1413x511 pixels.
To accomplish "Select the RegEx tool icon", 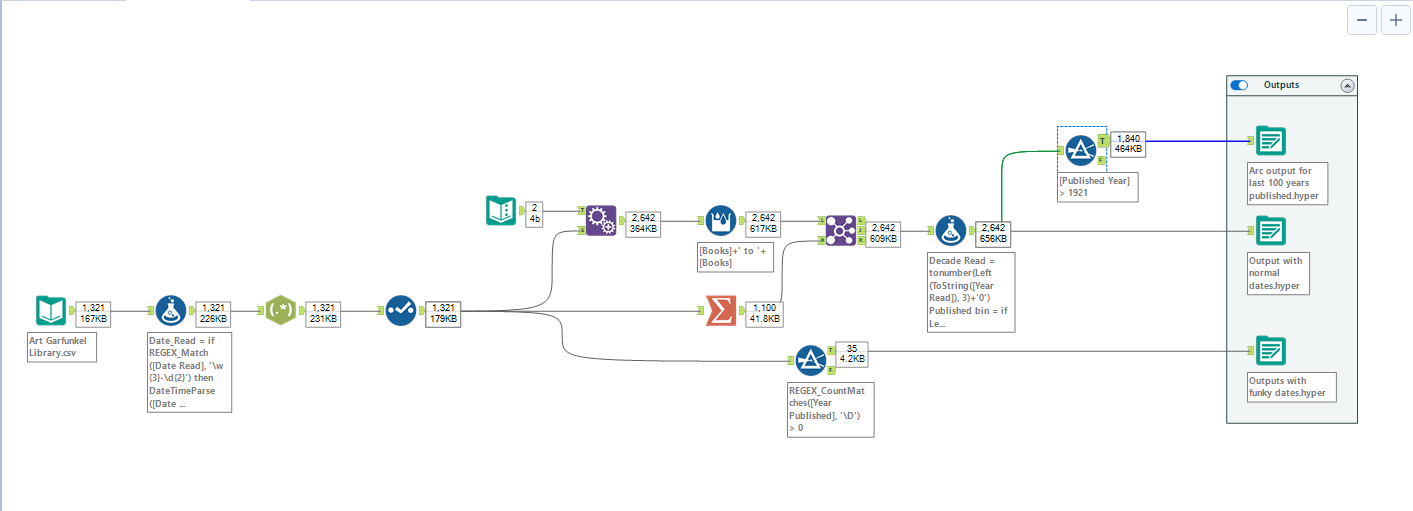I will click(x=281, y=311).
